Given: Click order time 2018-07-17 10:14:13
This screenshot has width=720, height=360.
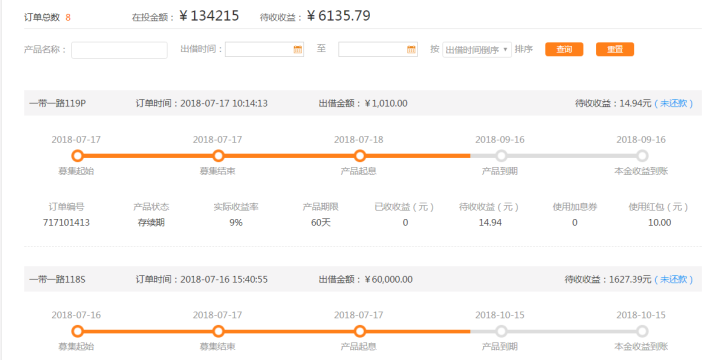Looking at the screenshot, I should click(x=224, y=103).
